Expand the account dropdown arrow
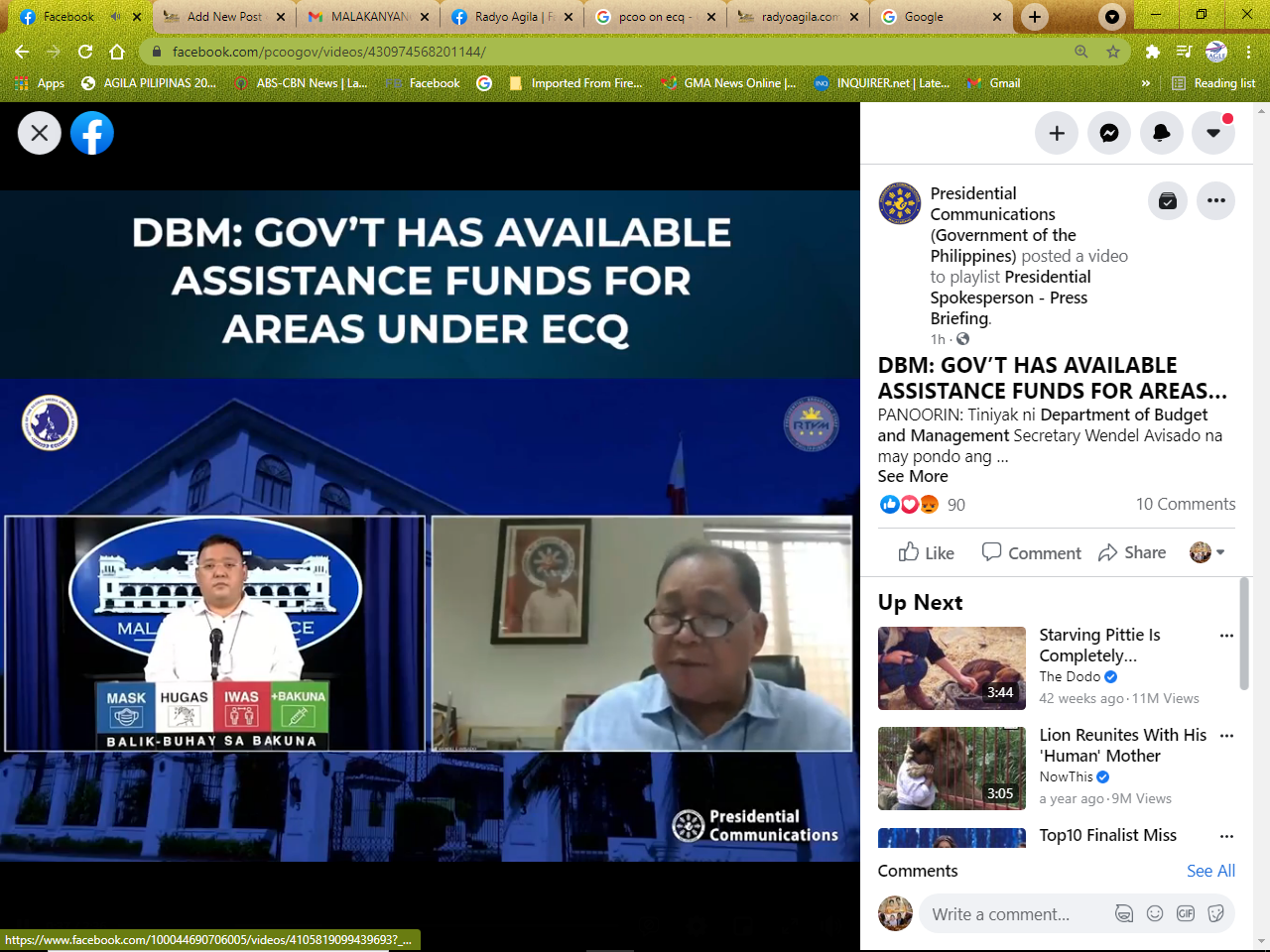This screenshot has height=952, width=1270. [x=1212, y=133]
